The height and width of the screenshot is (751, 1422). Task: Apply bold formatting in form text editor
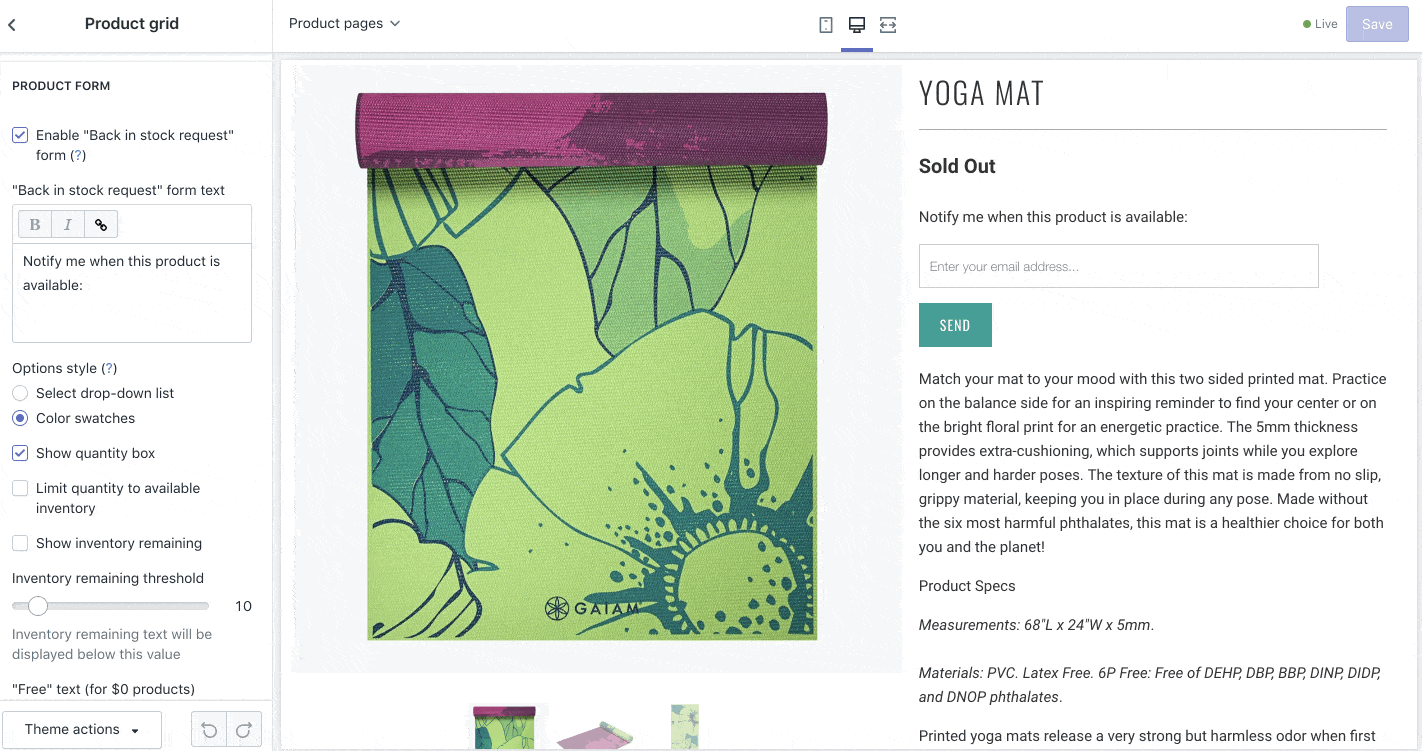click(x=35, y=224)
